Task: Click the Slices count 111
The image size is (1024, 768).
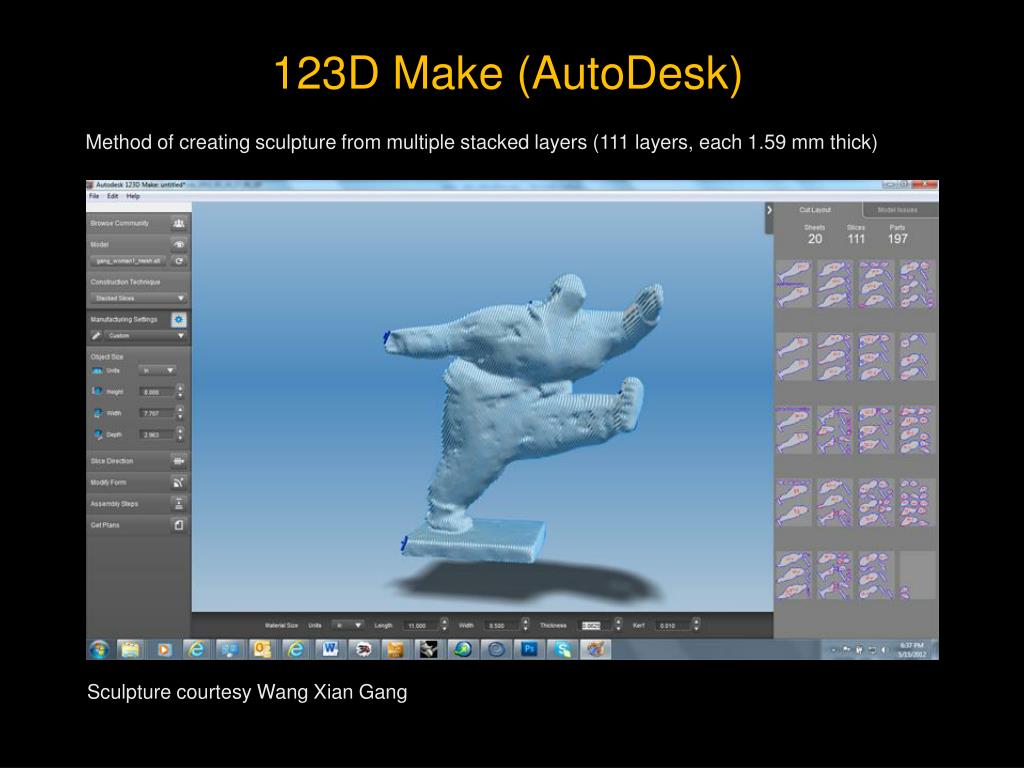Action: pyautogui.click(x=856, y=239)
